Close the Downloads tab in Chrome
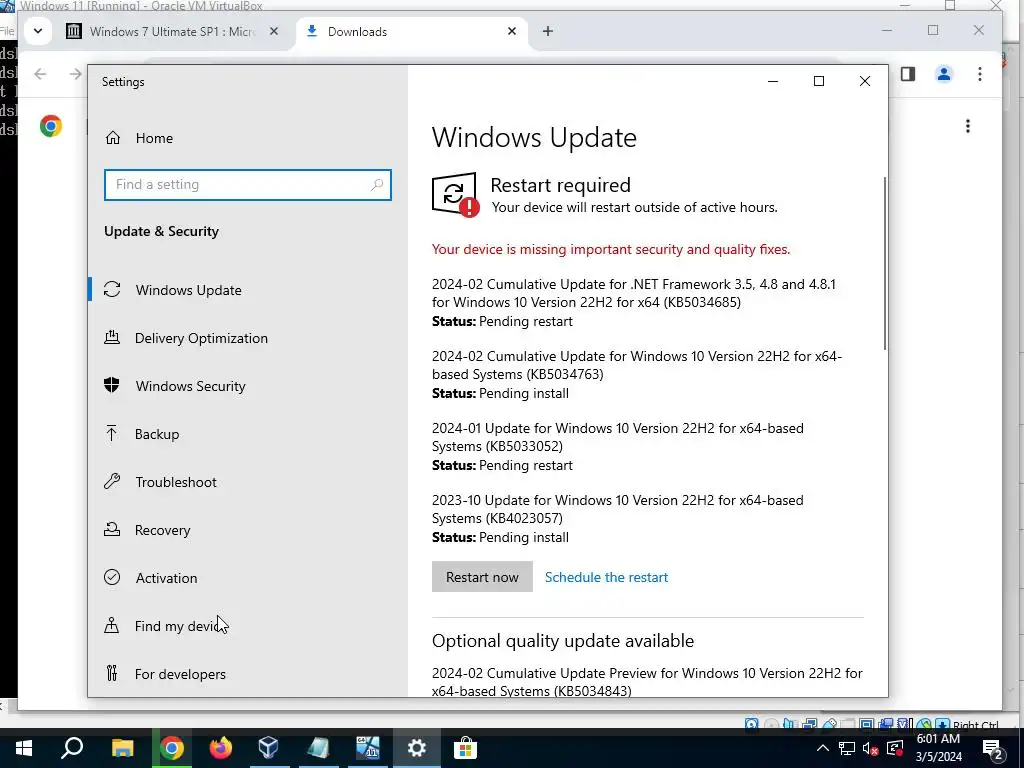This screenshot has height=768, width=1024. point(512,31)
